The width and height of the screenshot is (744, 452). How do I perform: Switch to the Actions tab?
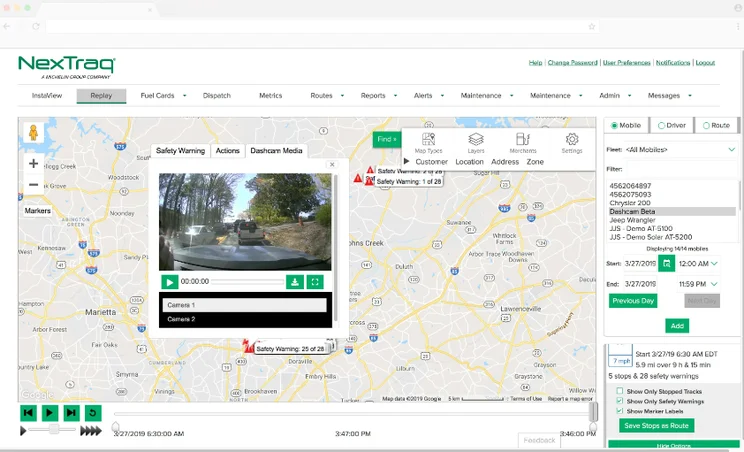coord(227,151)
